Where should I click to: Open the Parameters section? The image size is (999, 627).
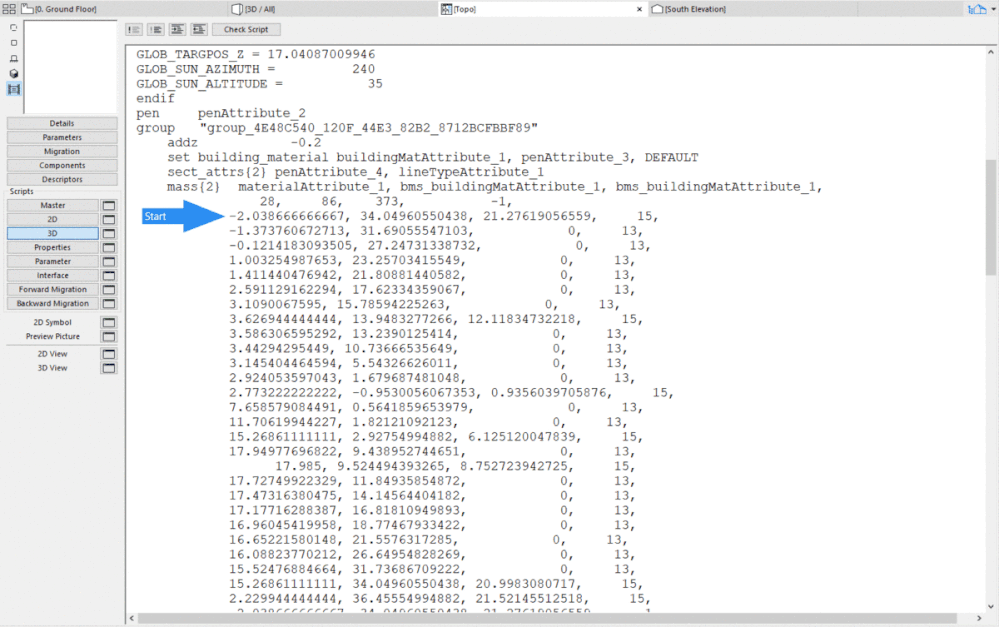pyautogui.click(x=62, y=137)
